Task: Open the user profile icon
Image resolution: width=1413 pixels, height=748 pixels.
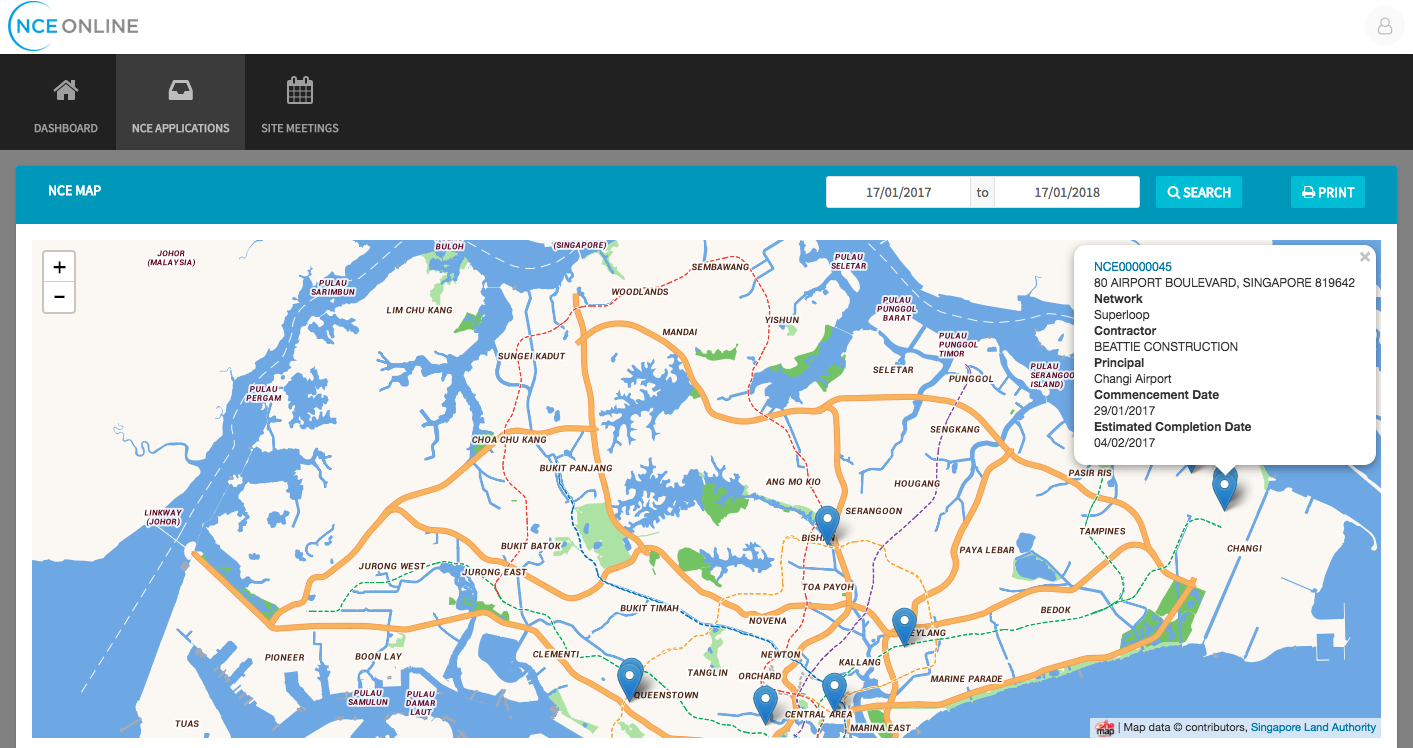Action: click(1385, 27)
